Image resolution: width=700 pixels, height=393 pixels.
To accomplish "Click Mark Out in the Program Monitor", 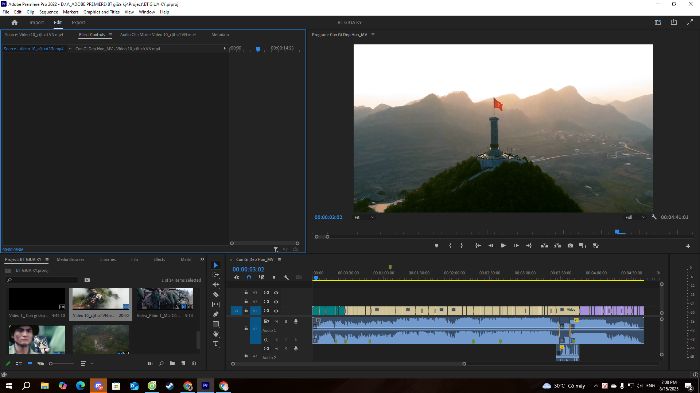I will pyautogui.click(x=462, y=246).
